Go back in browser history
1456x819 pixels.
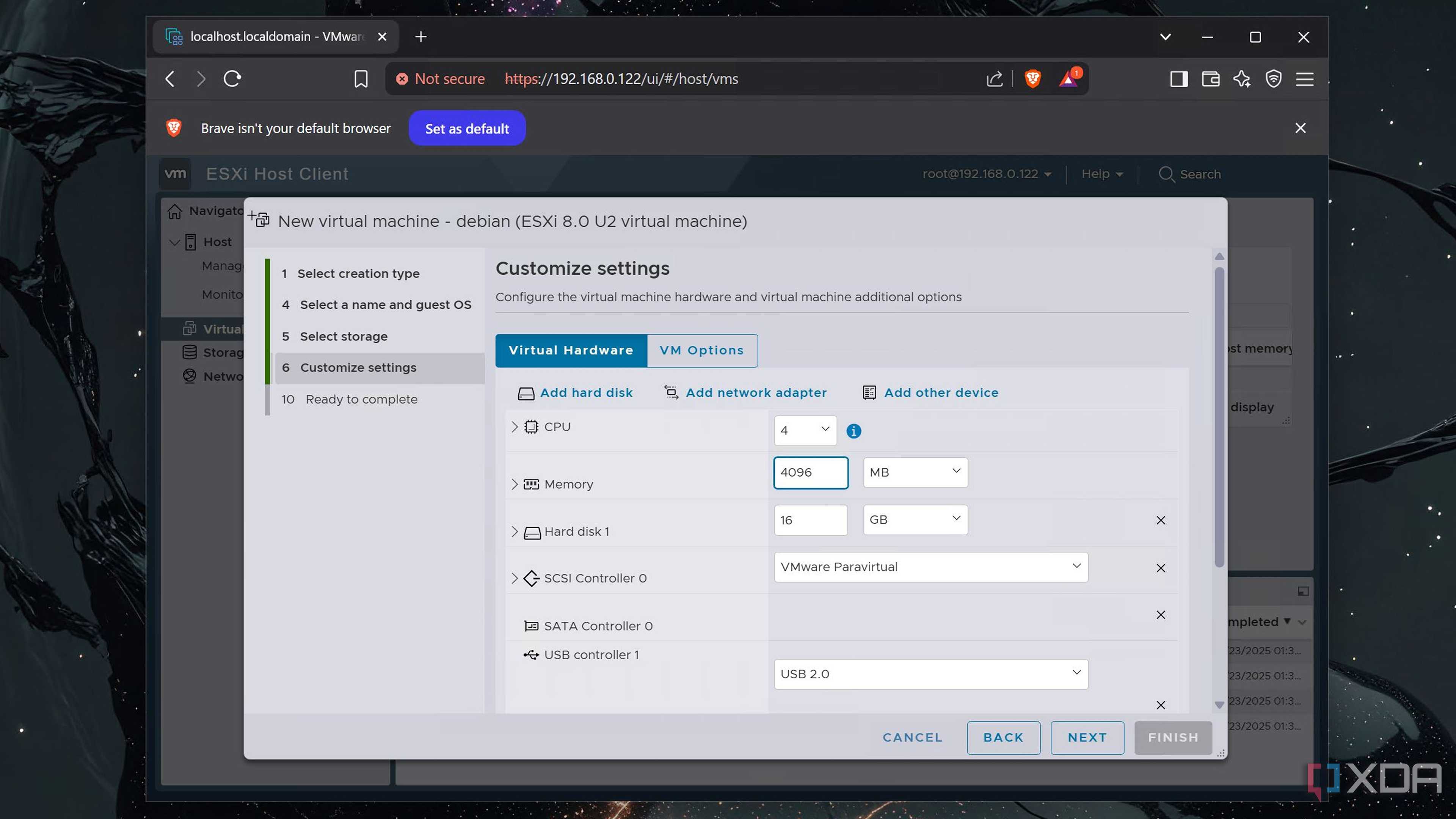point(170,78)
